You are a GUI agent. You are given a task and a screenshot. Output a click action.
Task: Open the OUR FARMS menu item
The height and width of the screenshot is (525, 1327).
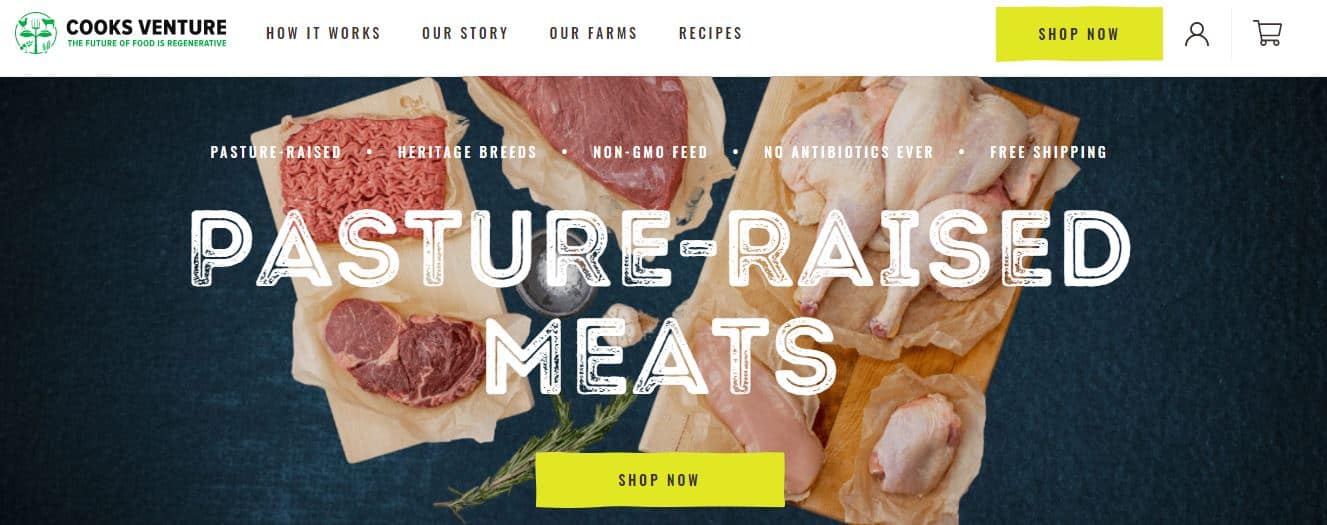[x=593, y=33]
